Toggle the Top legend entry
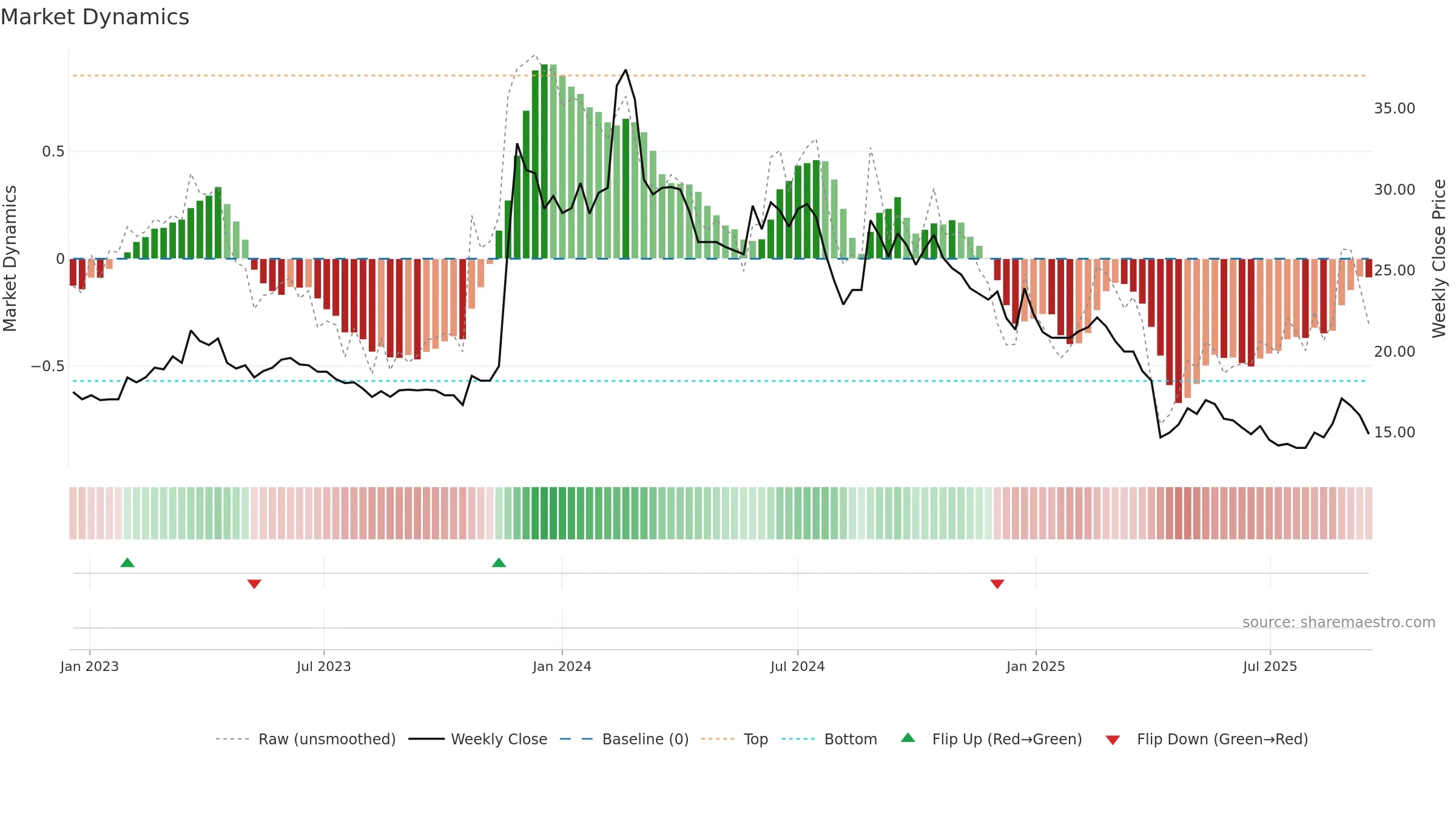Screen dimensions: 1456x819 [734, 739]
